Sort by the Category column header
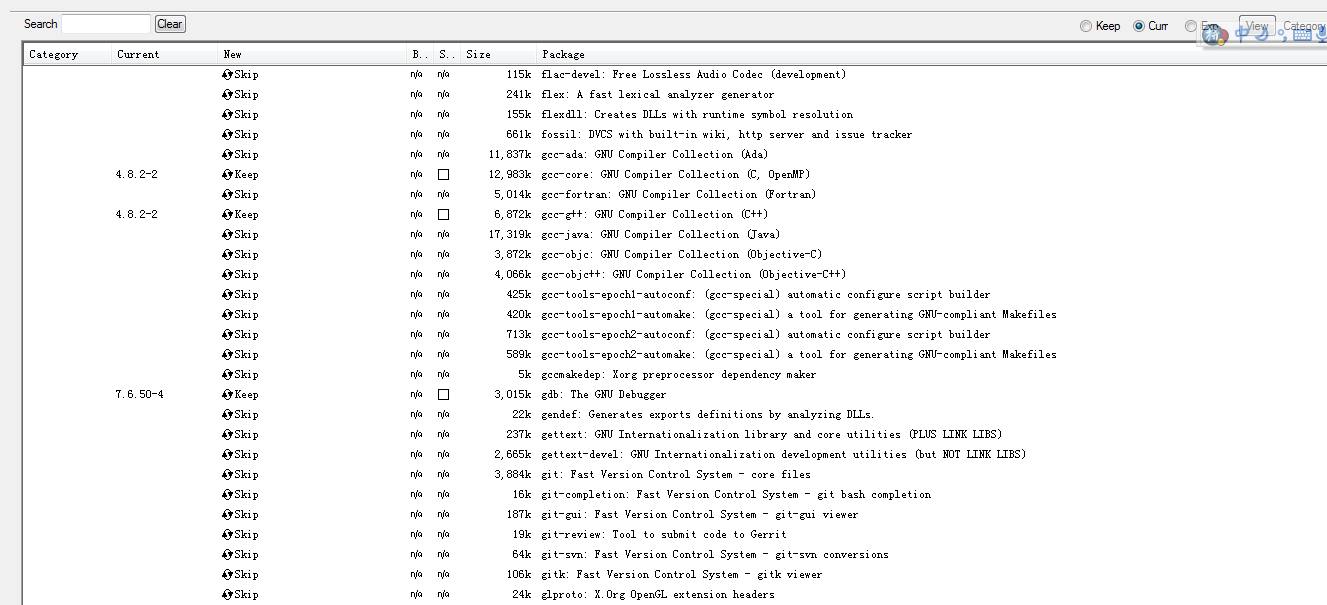 pyautogui.click(x=67, y=54)
